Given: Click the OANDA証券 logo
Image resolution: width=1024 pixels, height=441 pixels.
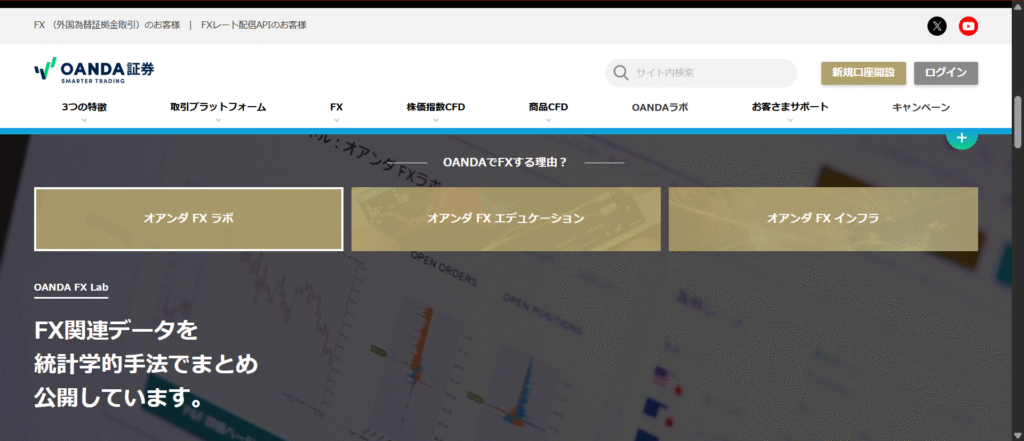Looking at the screenshot, I should (94, 69).
